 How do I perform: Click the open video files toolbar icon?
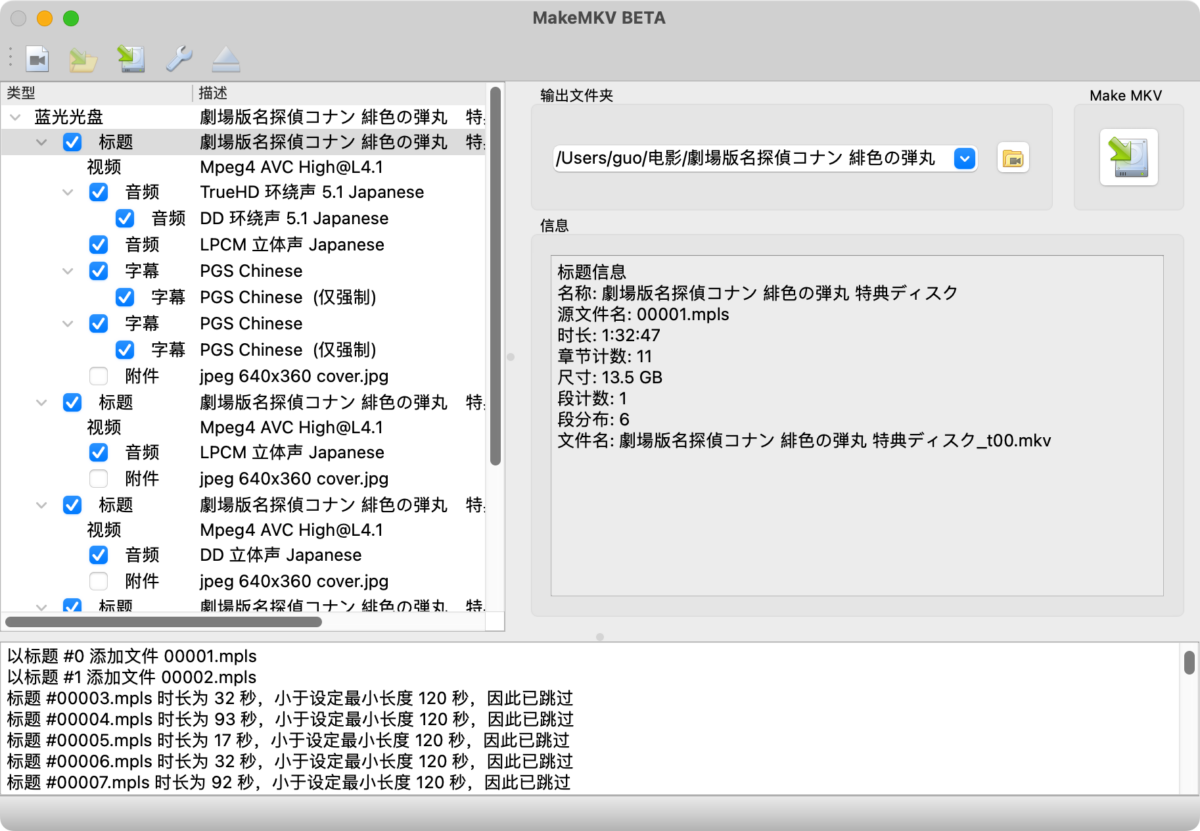(x=37, y=59)
